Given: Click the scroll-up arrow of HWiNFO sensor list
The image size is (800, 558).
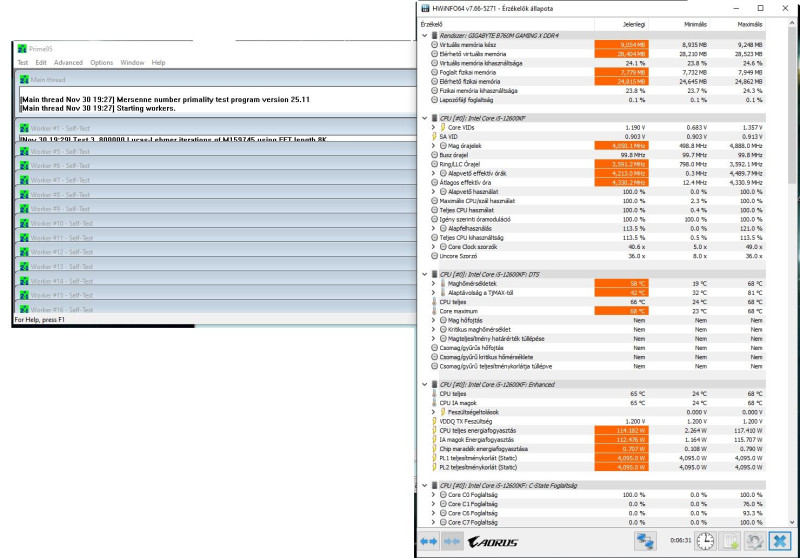Looking at the screenshot, I should [792, 23].
